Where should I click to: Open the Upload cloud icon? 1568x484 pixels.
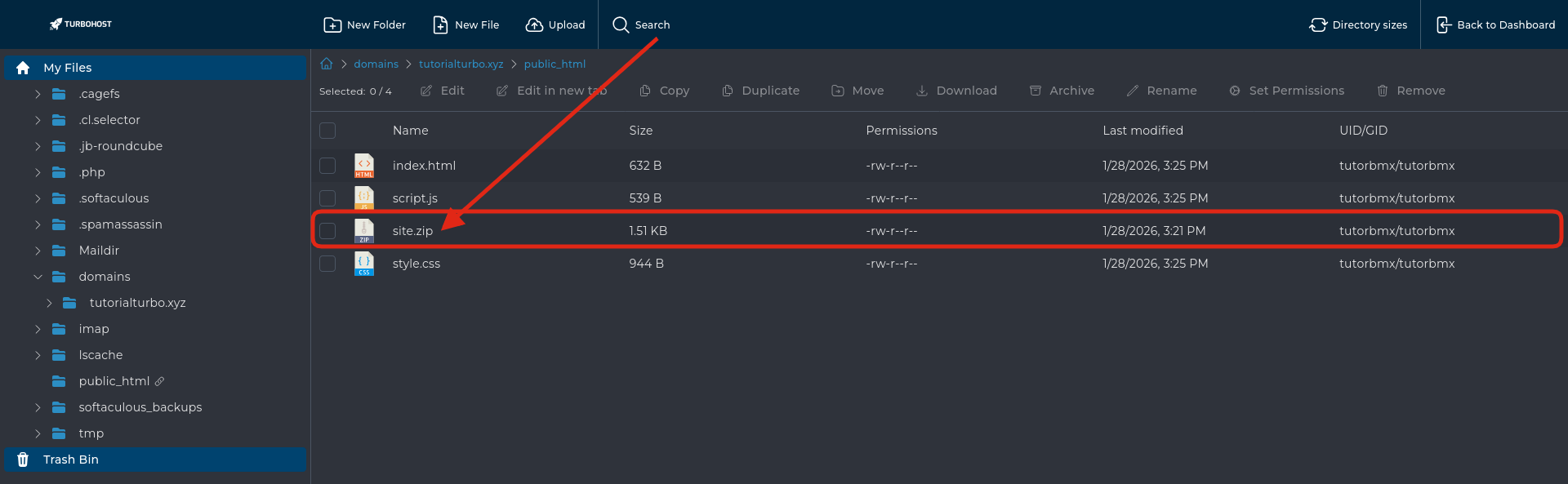[x=534, y=24]
